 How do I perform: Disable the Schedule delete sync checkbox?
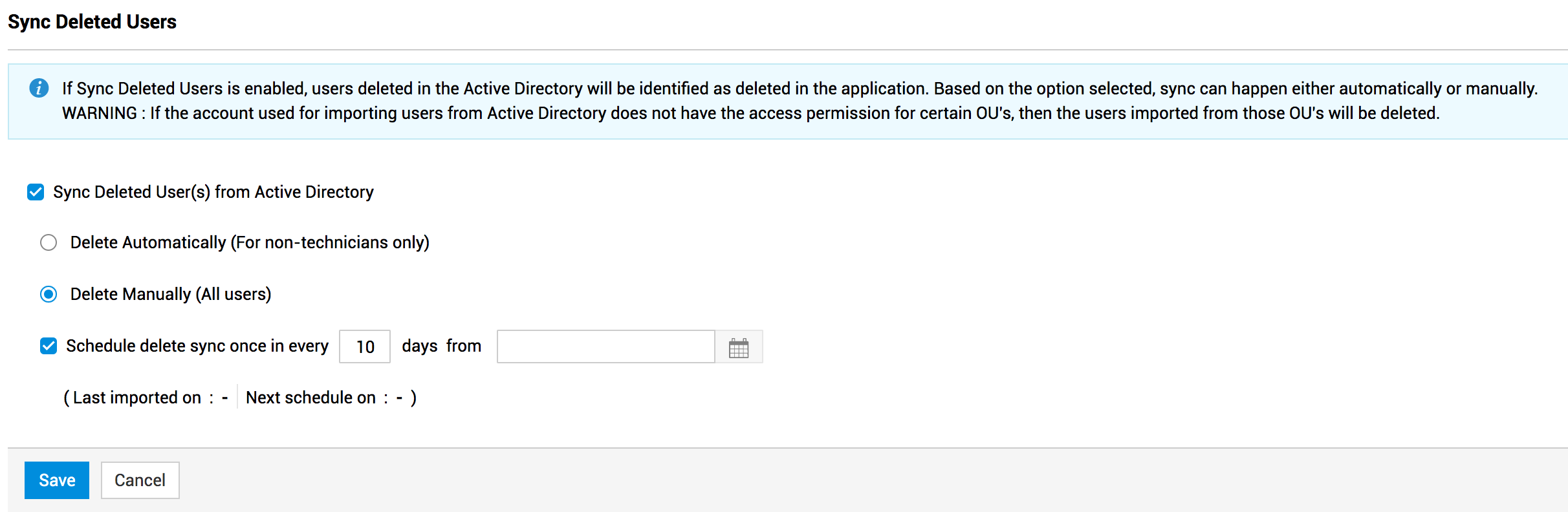[49, 346]
